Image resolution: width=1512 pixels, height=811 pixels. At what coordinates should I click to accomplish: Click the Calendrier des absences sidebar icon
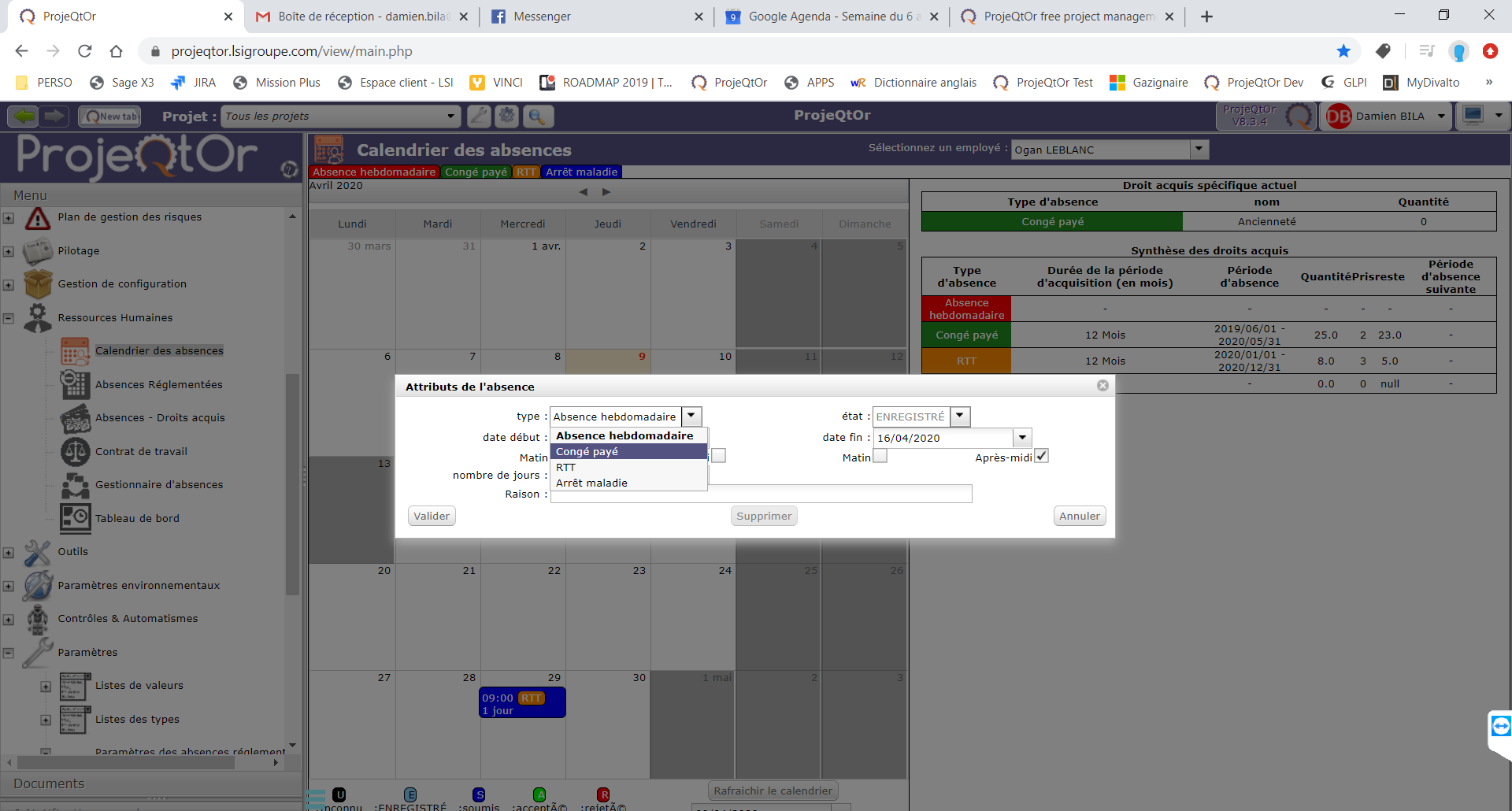coord(75,351)
